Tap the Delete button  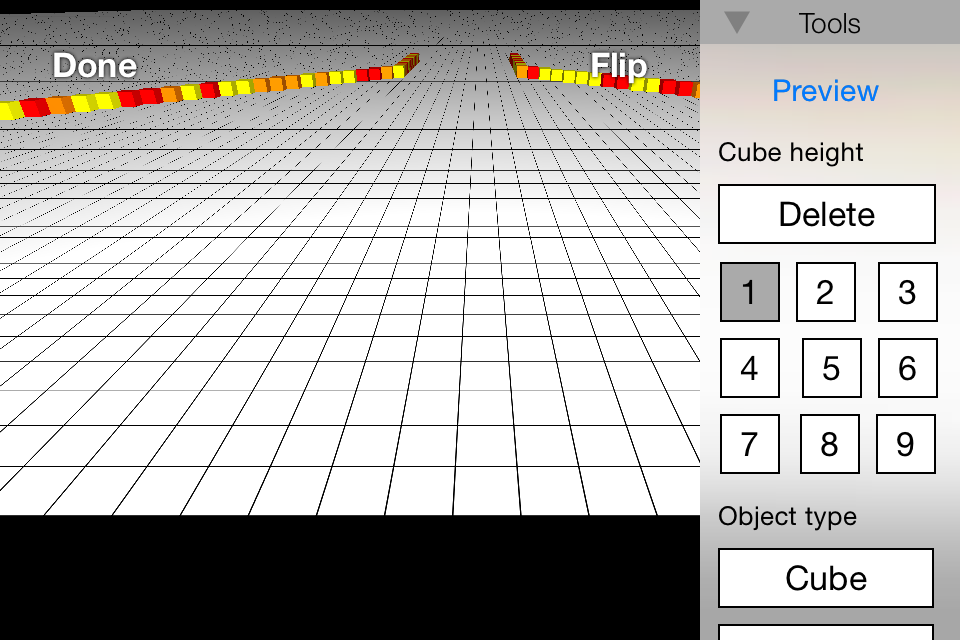tap(827, 214)
